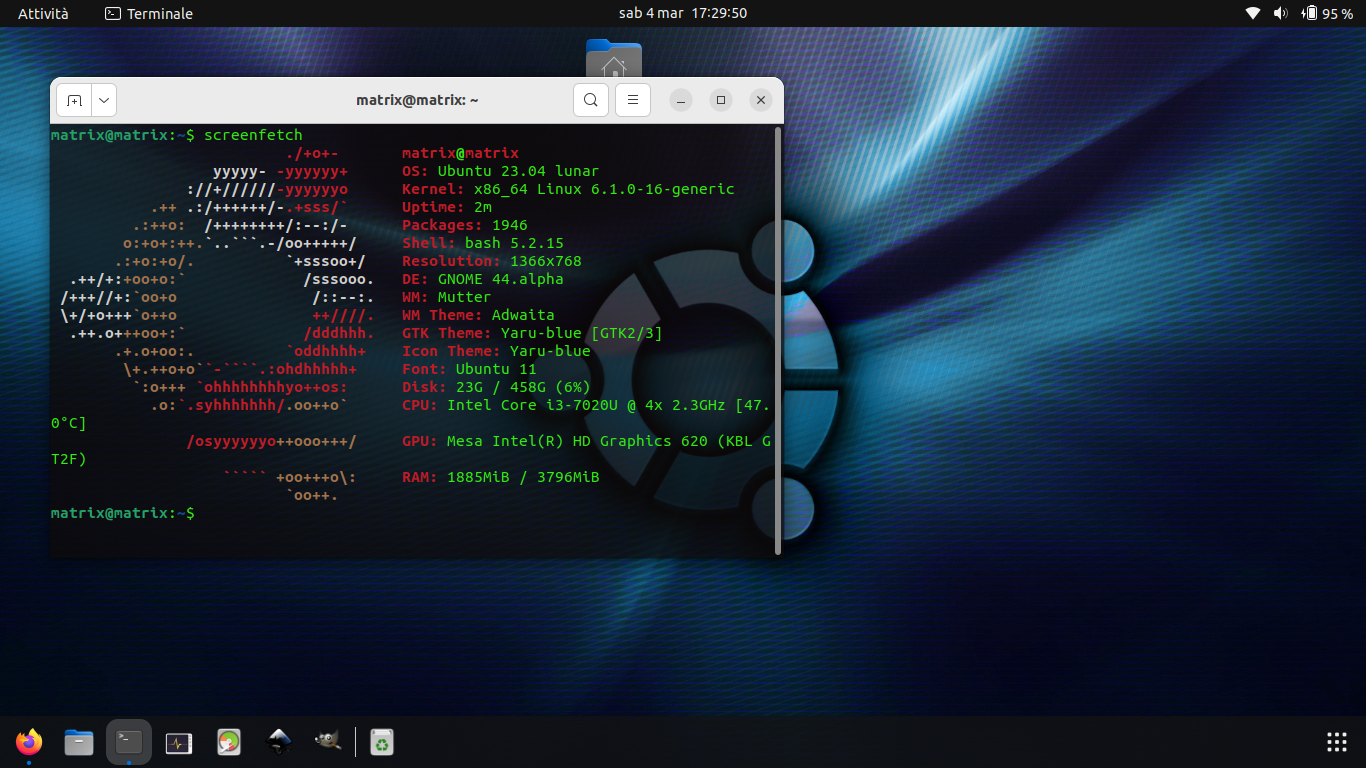Expand the new-tab dropdown arrow

tap(104, 100)
